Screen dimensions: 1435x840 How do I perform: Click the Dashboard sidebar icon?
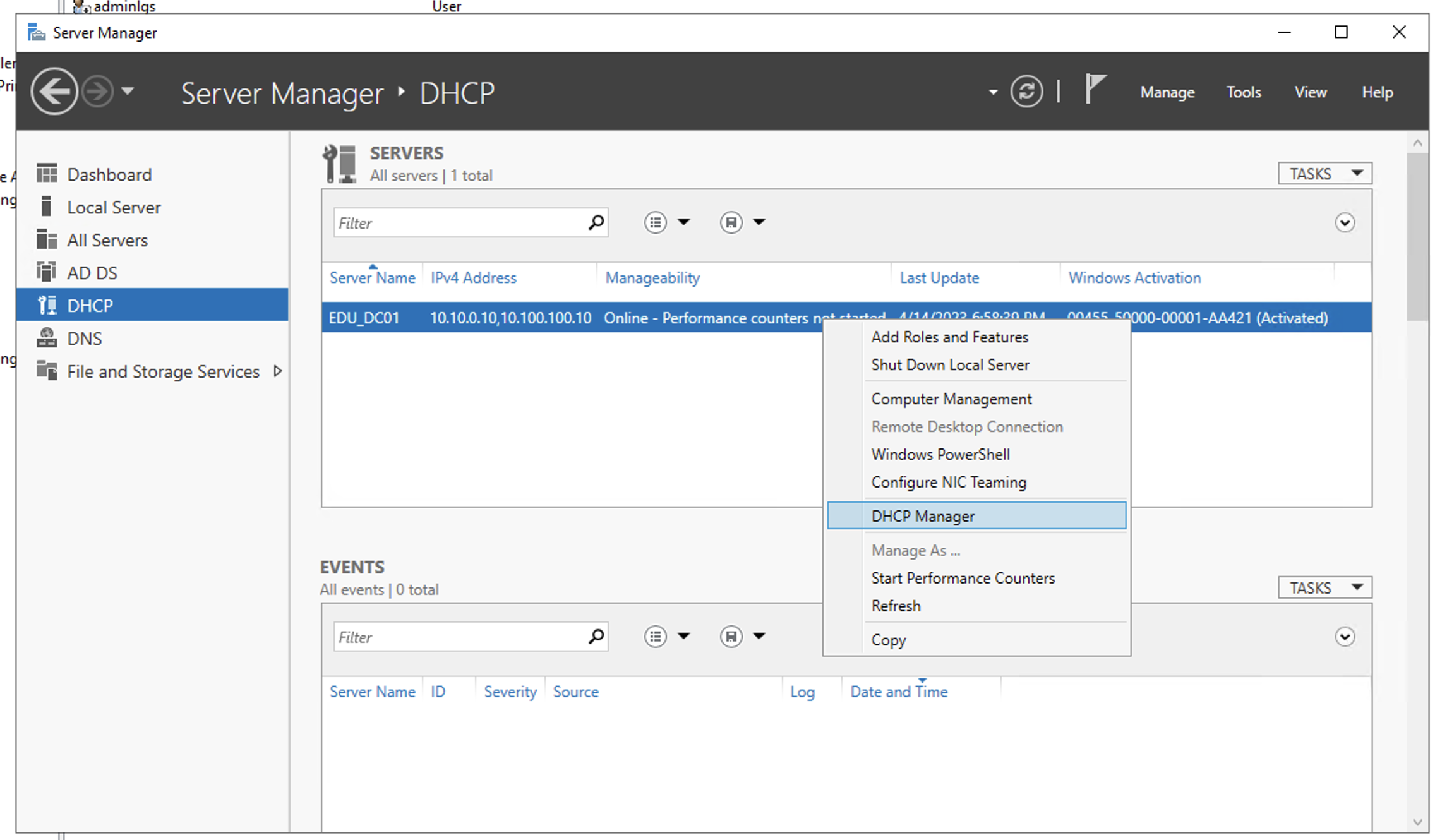(x=47, y=173)
